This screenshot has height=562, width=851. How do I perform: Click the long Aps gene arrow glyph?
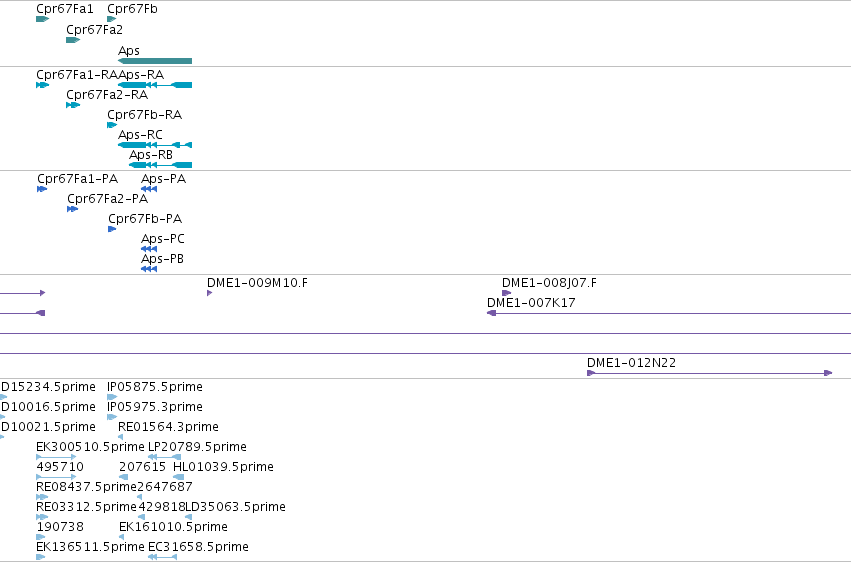(155, 61)
